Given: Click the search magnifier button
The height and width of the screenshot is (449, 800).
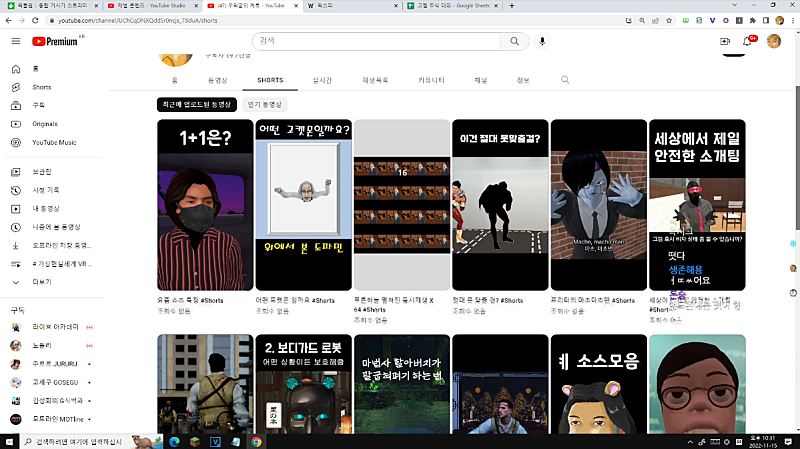Looking at the screenshot, I should [514, 41].
